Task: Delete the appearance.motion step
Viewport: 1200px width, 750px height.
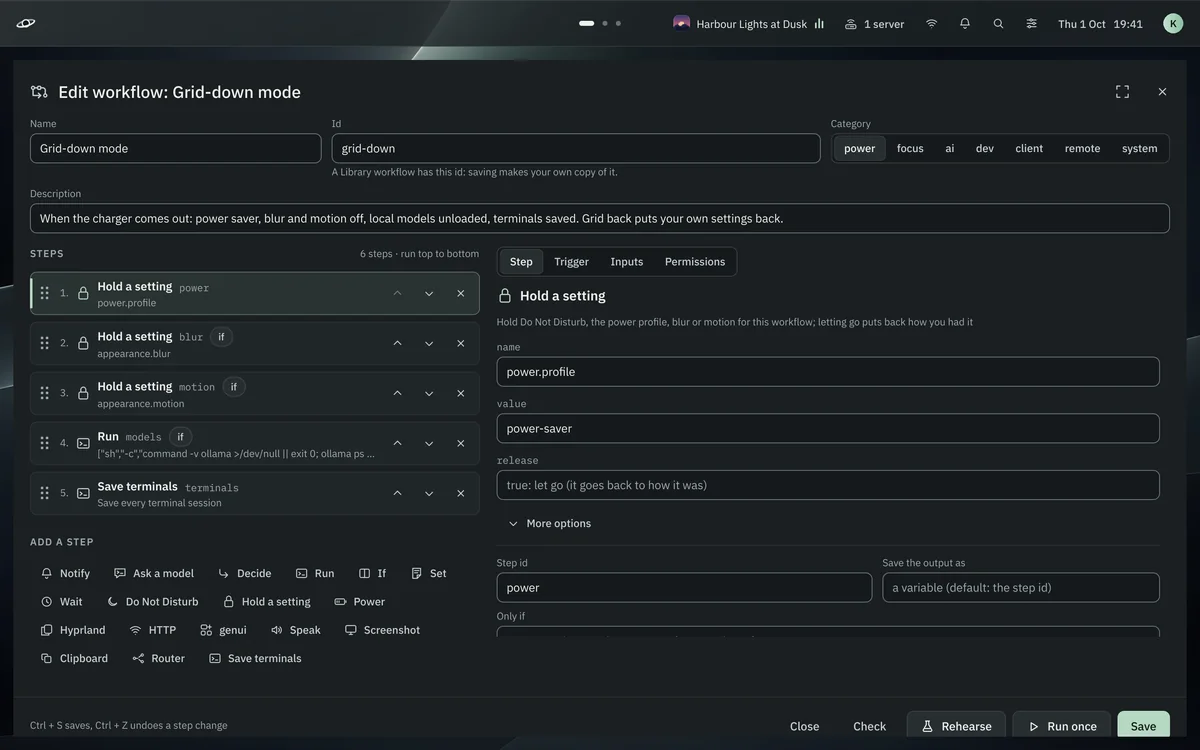Action: [x=461, y=393]
